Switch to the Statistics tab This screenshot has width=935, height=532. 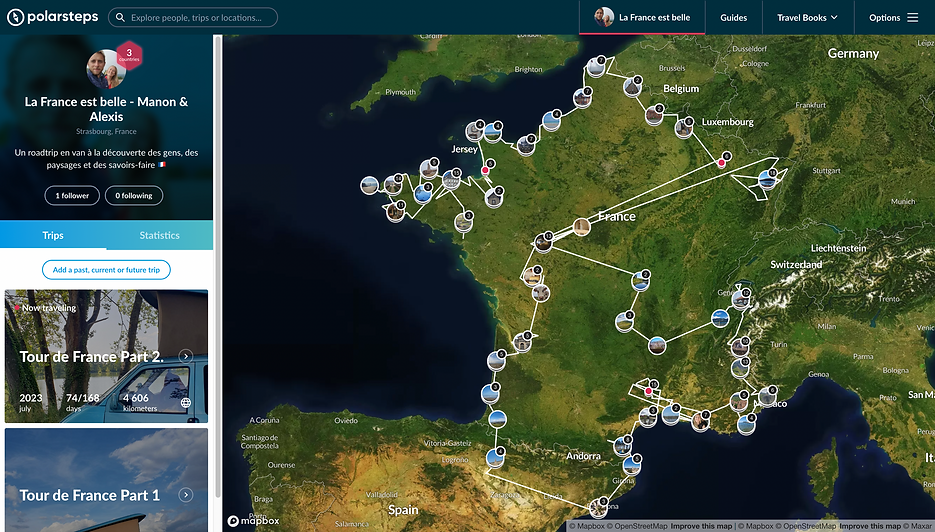pos(159,235)
